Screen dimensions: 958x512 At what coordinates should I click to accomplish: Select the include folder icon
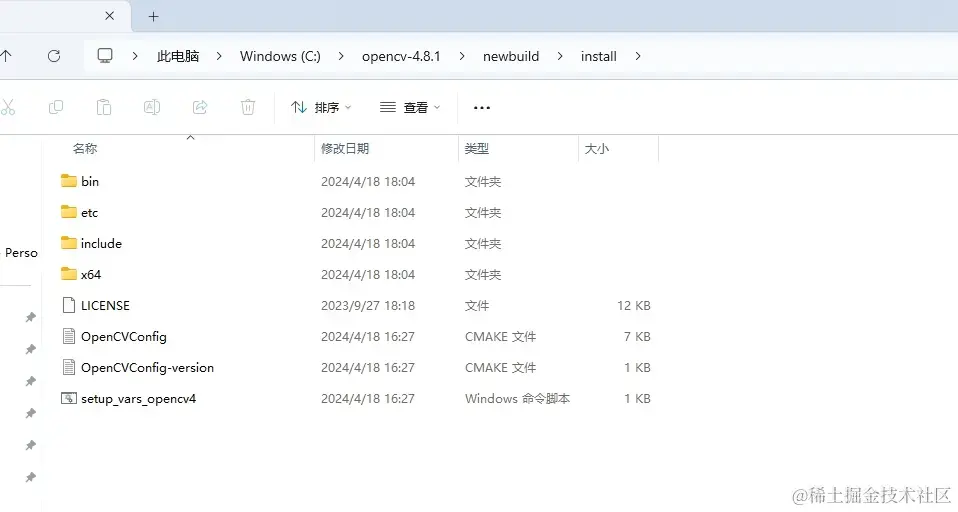point(68,243)
